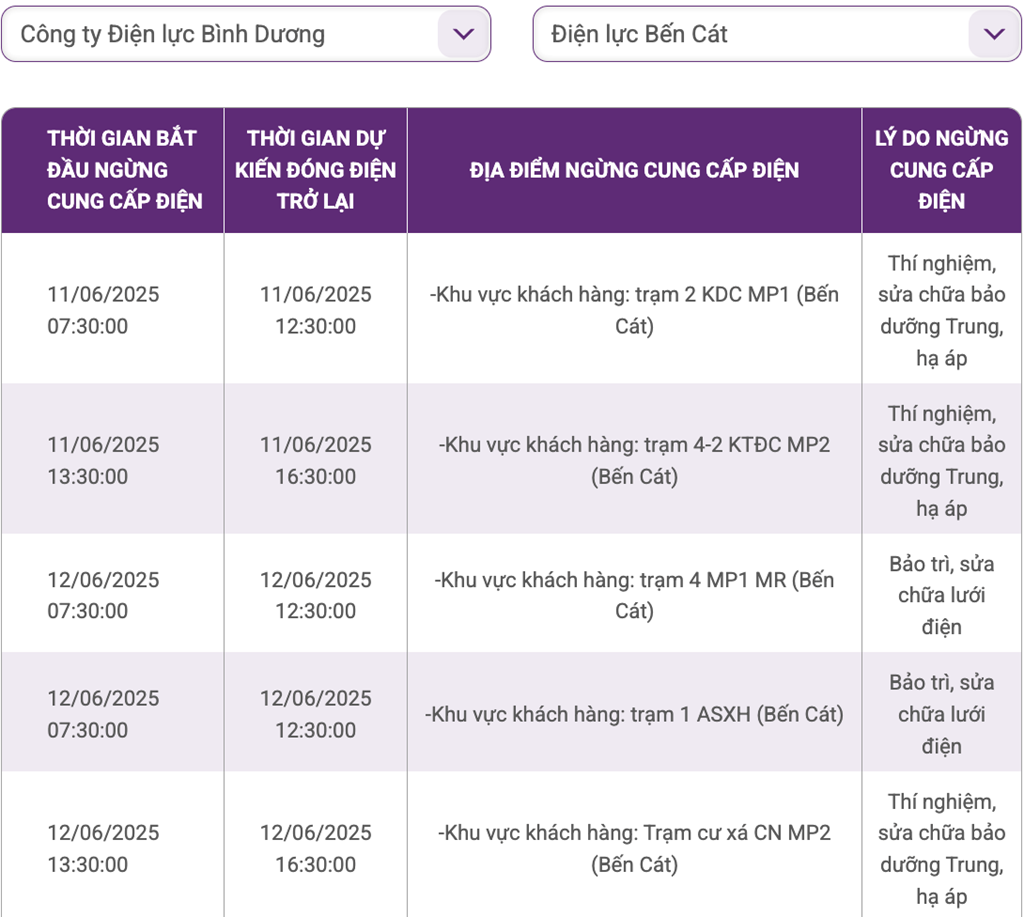Viewport: 1024px width, 917px height.
Task: Click the THỜI GIAN DỰ KIẾN ĐÓNG ĐIỆN TRỞ LẠI header
Action: click(x=315, y=170)
